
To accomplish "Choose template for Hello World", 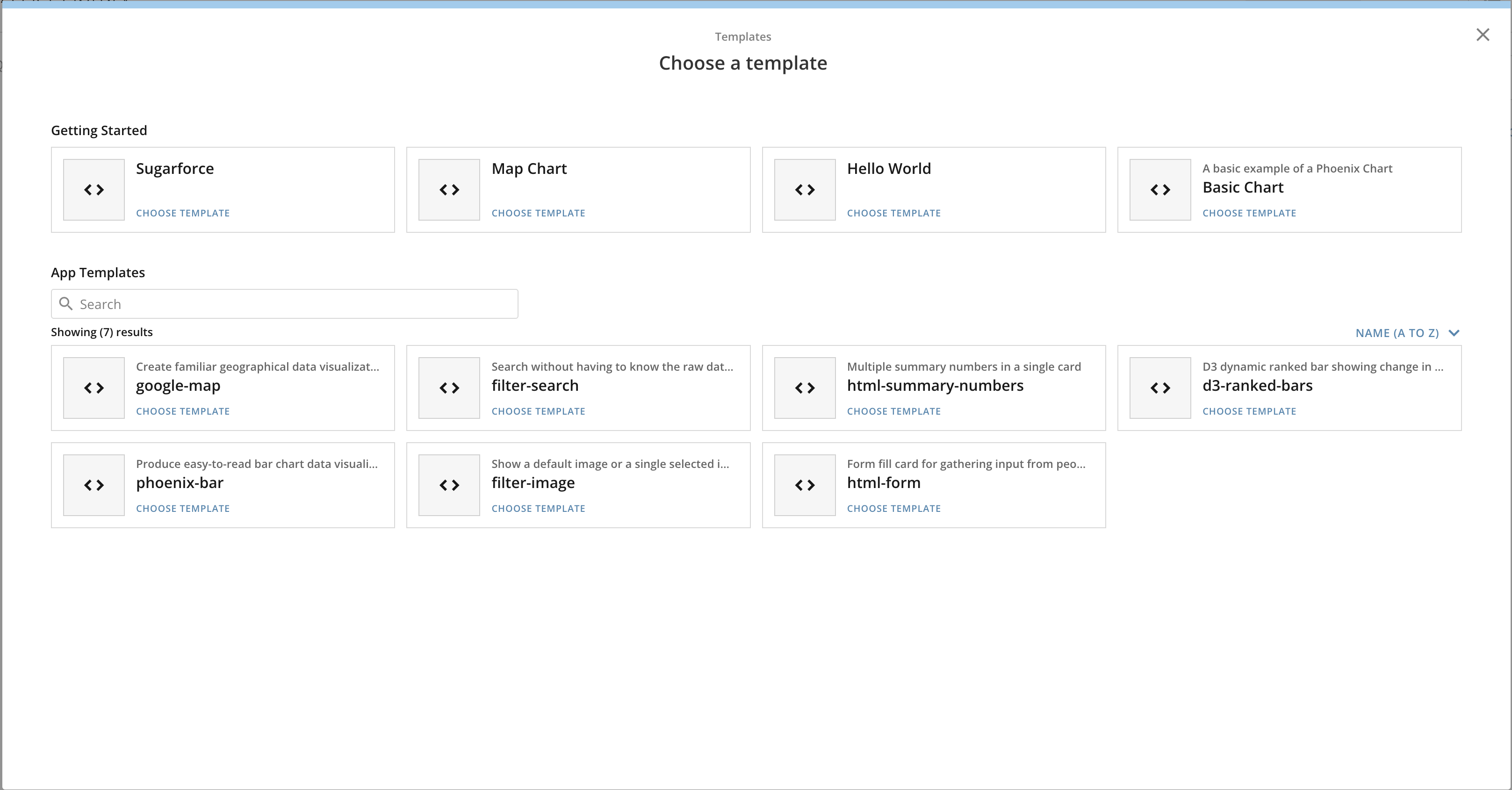I will 893,213.
